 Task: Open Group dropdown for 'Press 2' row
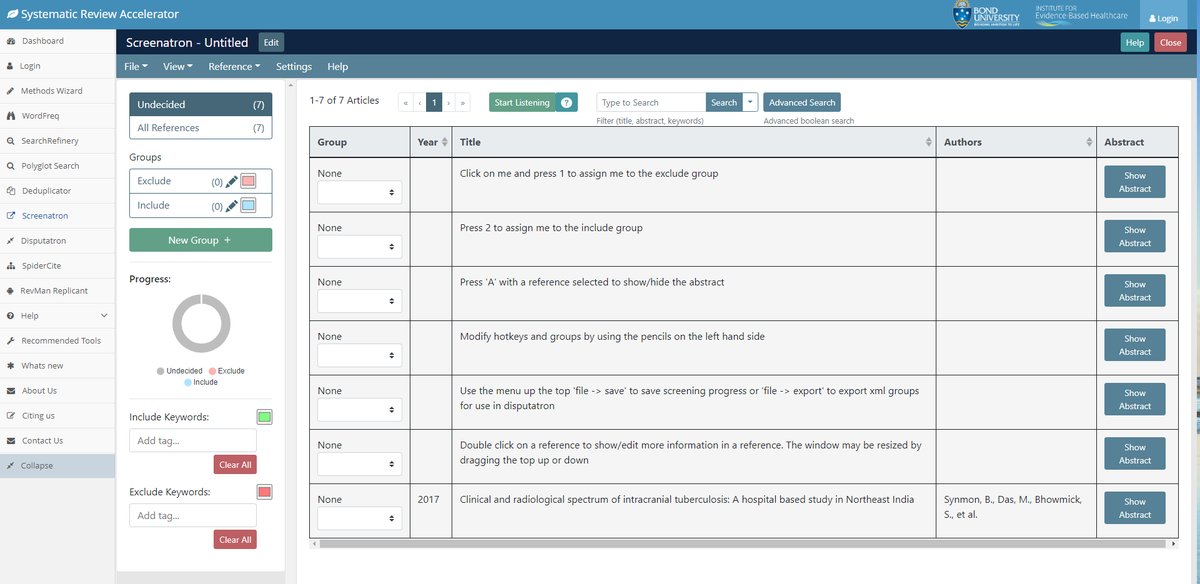360,246
